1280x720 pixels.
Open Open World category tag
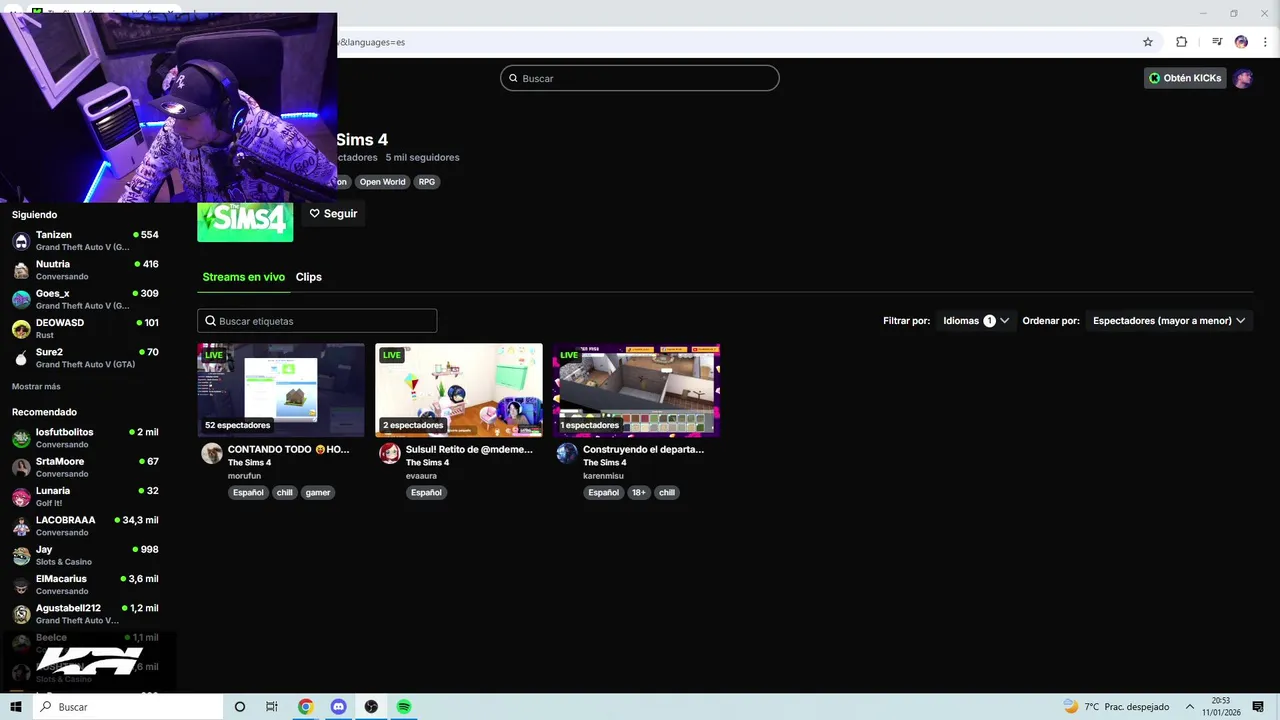pos(383,182)
